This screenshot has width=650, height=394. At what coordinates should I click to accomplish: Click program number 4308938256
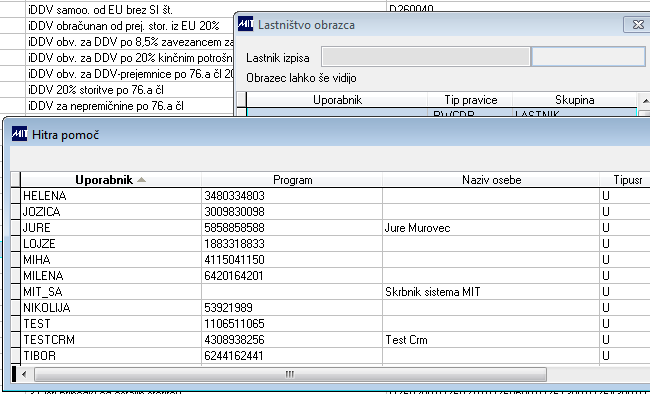[x=234, y=340]
